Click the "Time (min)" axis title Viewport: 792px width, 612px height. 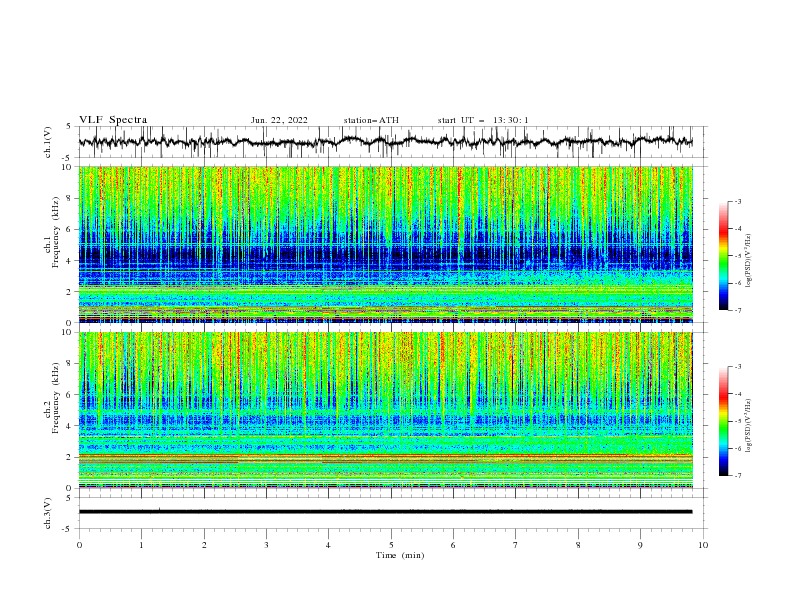point(400,555)
